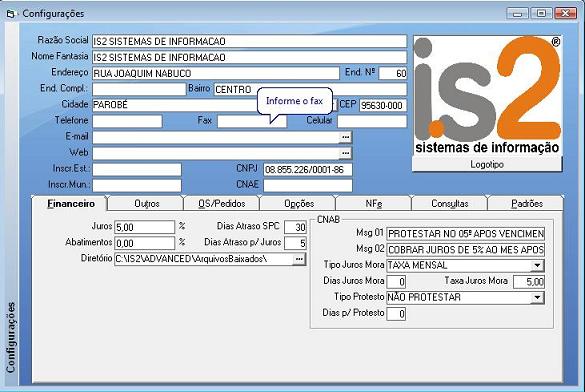Click the Inscr.Mun. input field
585x392 pixels.
click(x=137, y=185)
